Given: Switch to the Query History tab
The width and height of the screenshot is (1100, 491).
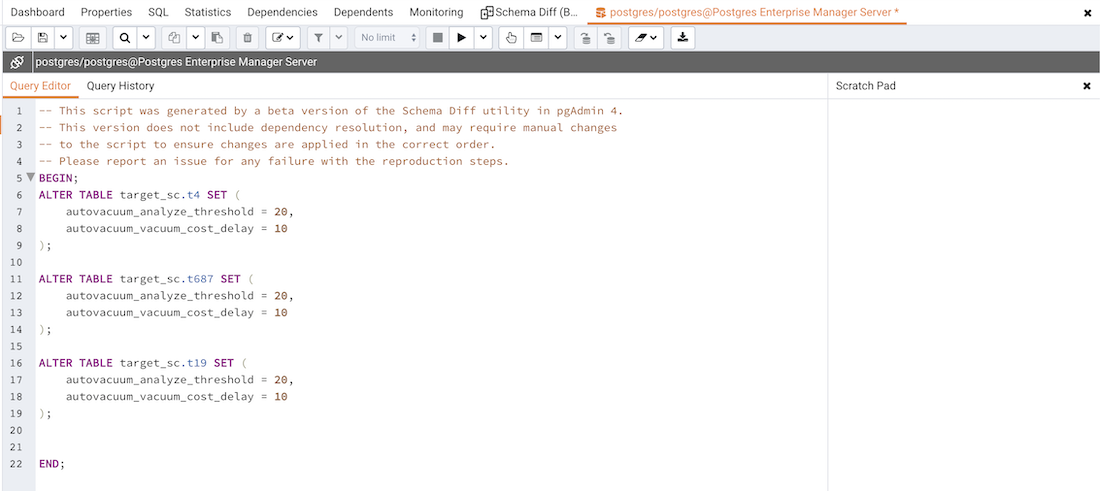Looking at the screenshot, I should [121, 86].
